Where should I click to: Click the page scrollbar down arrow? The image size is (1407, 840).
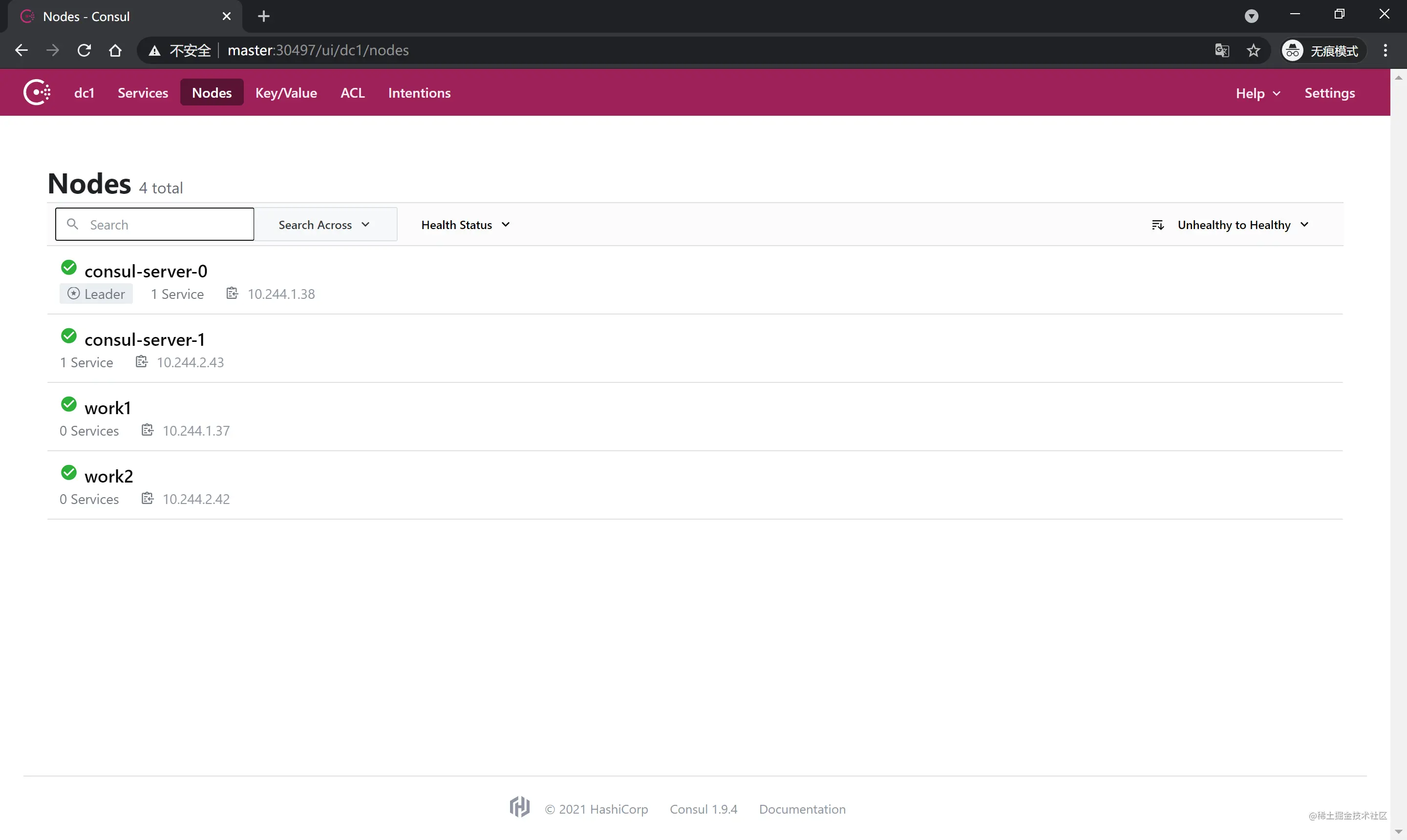coord(1399,832)
